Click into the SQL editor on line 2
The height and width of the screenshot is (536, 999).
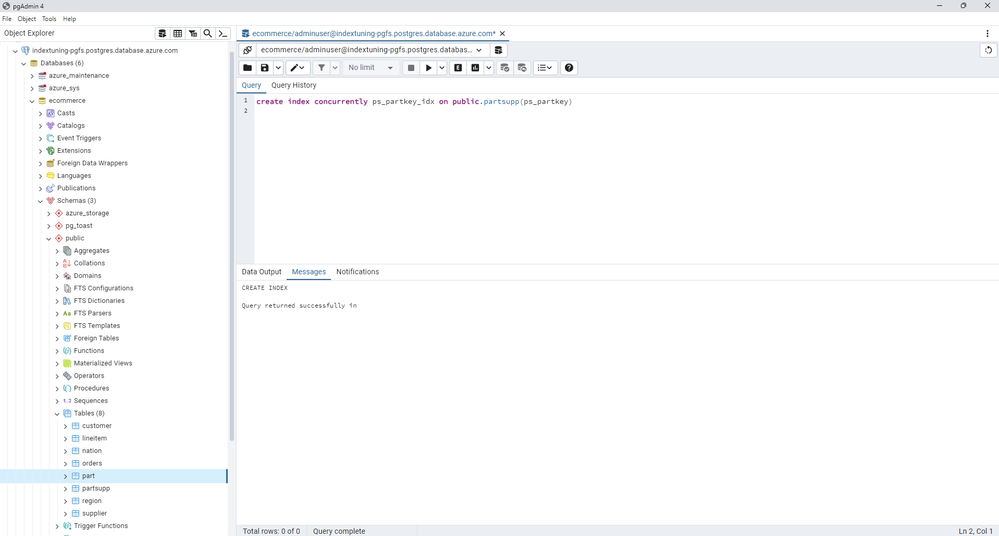pos(624,111)
